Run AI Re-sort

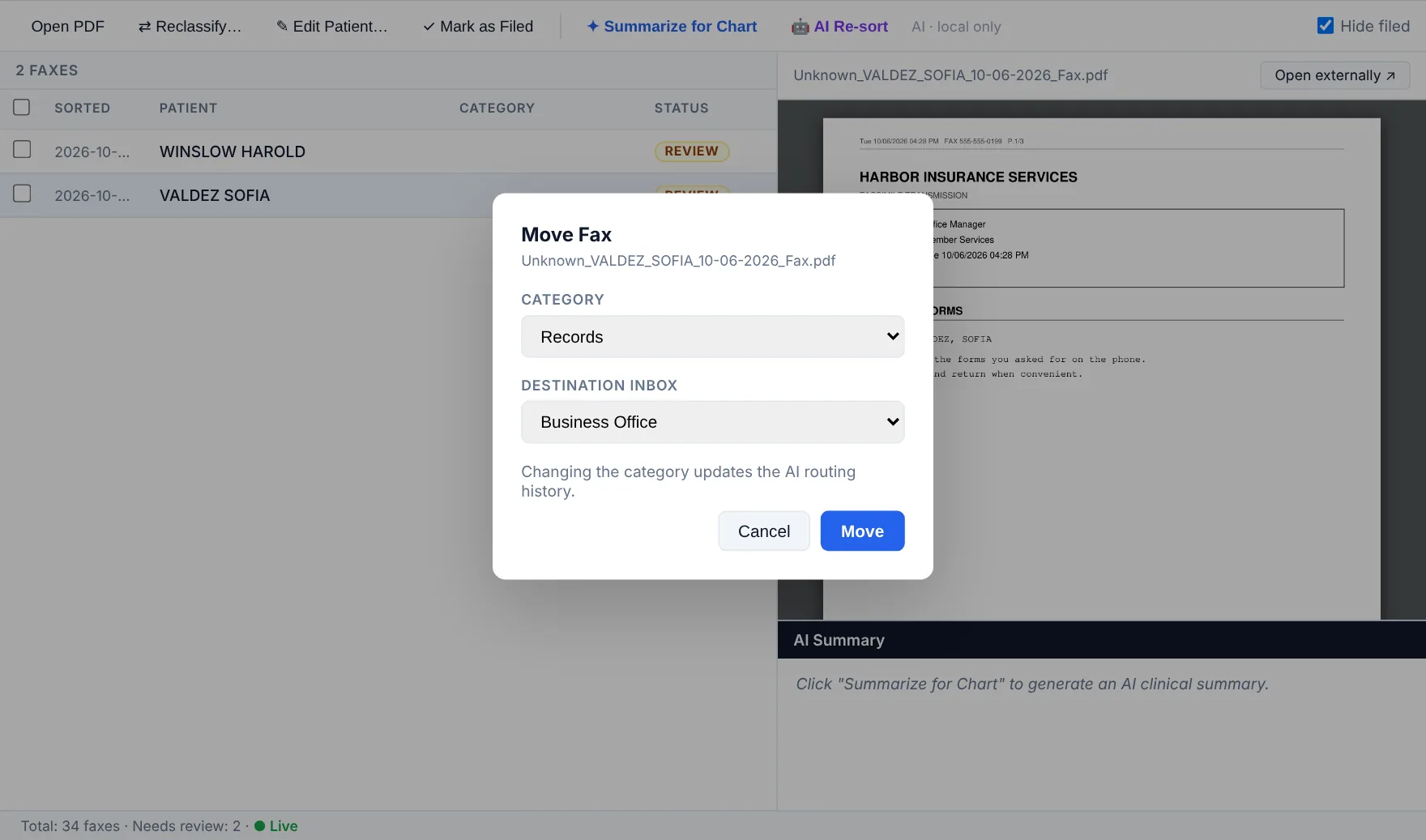tap(839, 26)
